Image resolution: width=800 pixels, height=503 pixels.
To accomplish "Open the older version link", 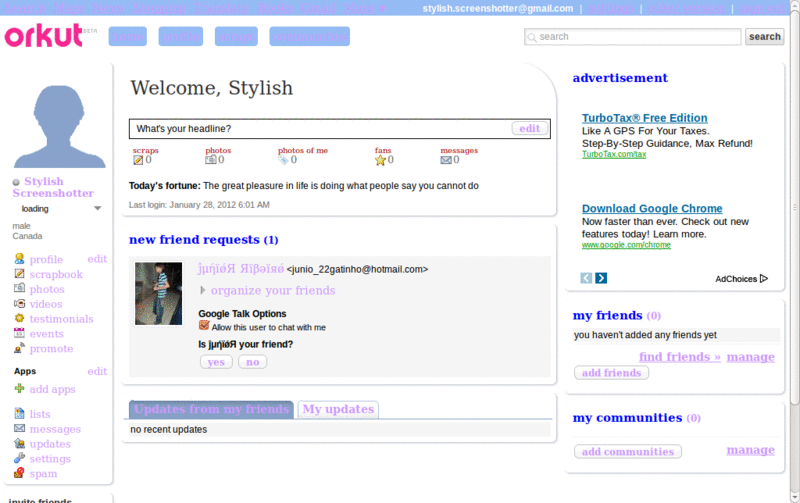I will tap(687, 8).
